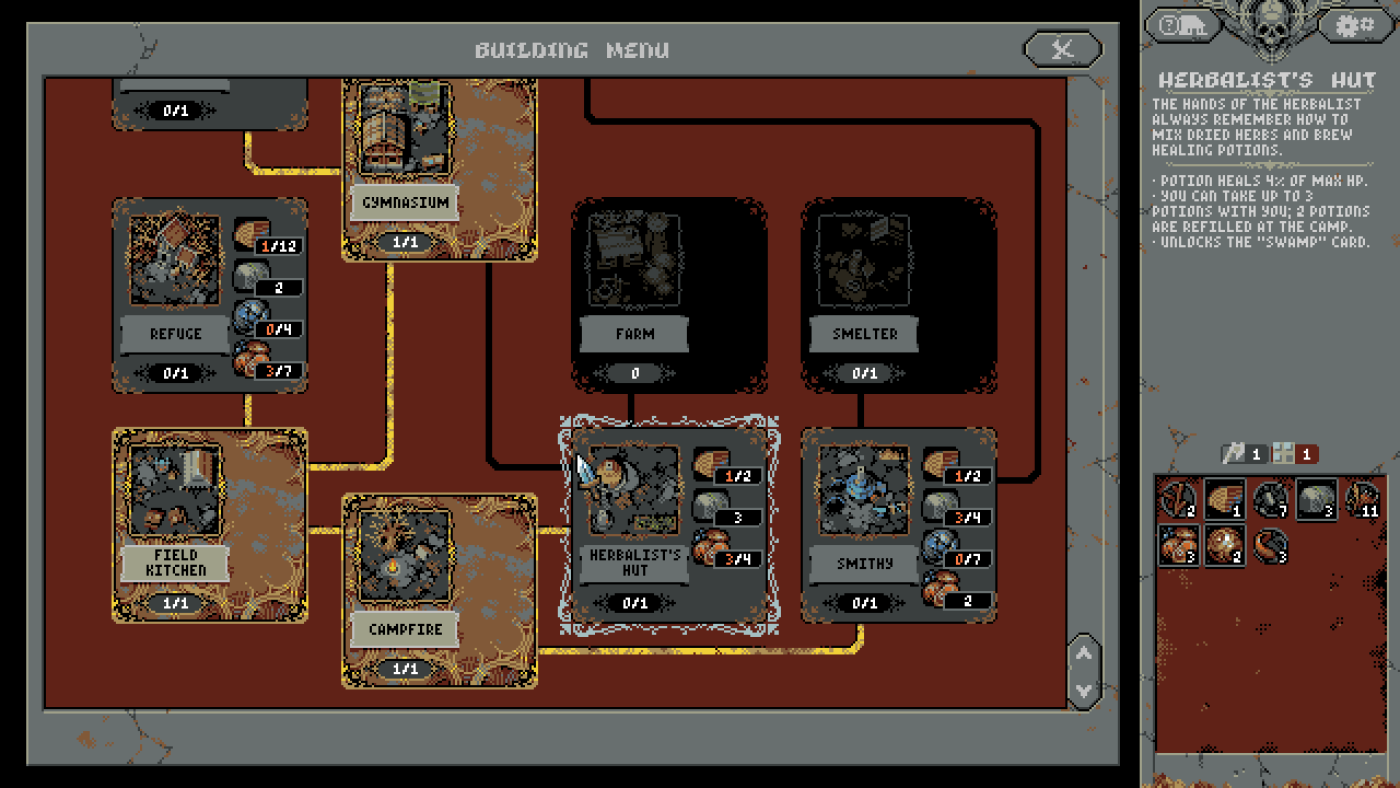Screen dimensions: 1400x788
Task: Select the Campfire building card
Action: pos(439,590)
